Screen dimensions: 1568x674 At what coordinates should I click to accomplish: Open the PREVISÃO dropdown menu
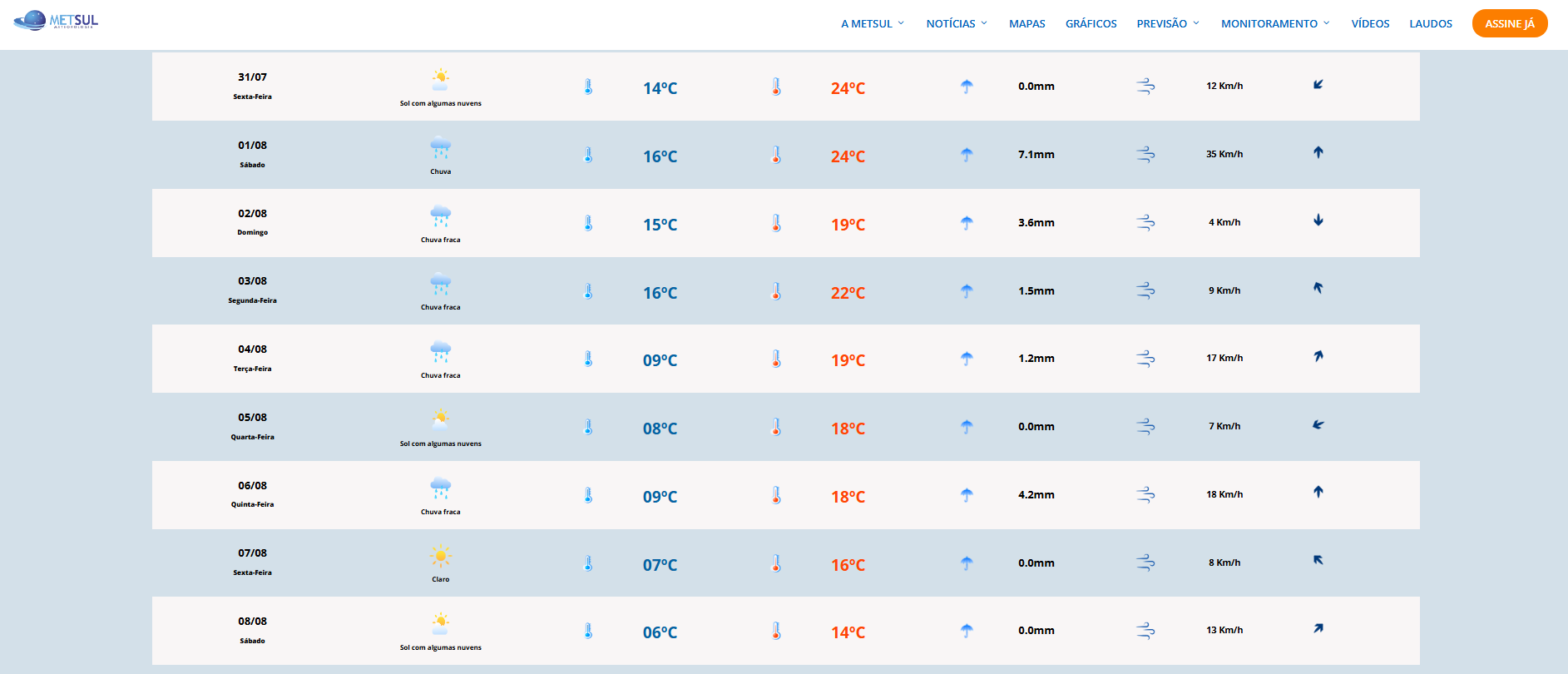click(1168, 23)
